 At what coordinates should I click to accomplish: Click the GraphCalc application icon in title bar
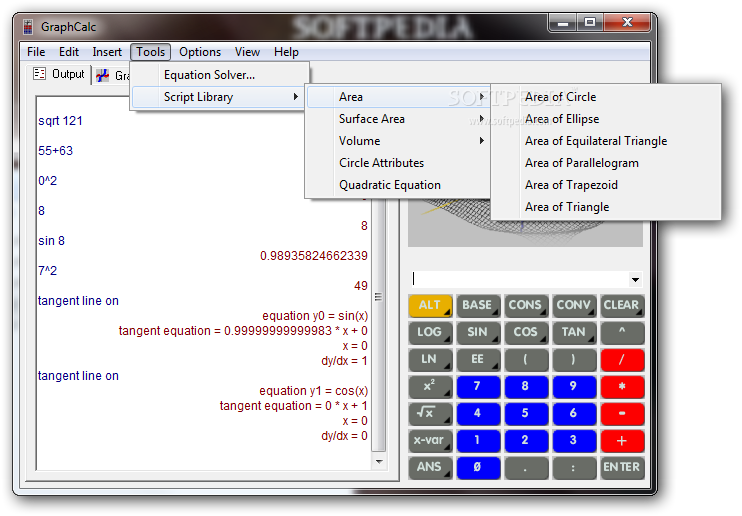(28, 27)
